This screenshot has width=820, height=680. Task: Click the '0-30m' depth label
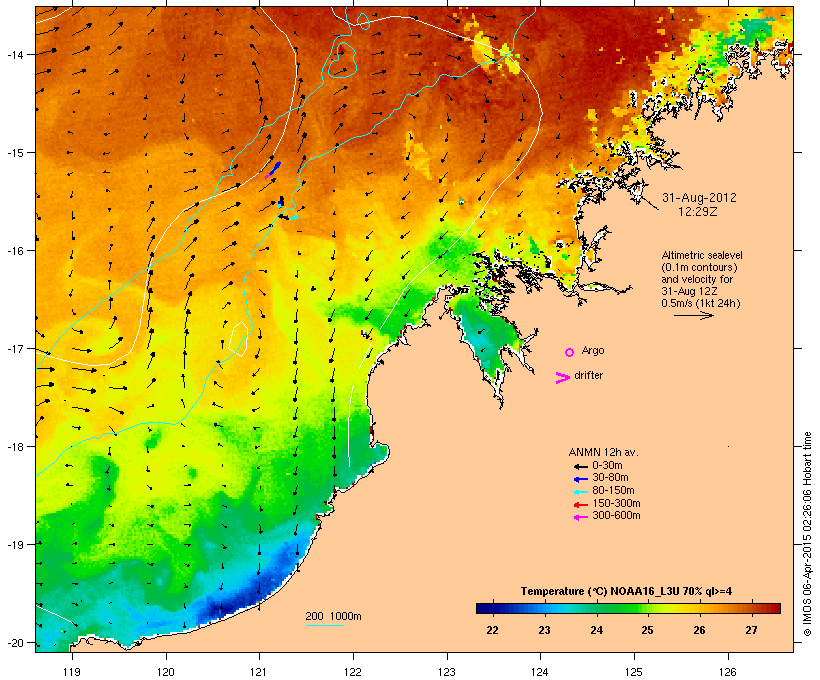[607, 466]
